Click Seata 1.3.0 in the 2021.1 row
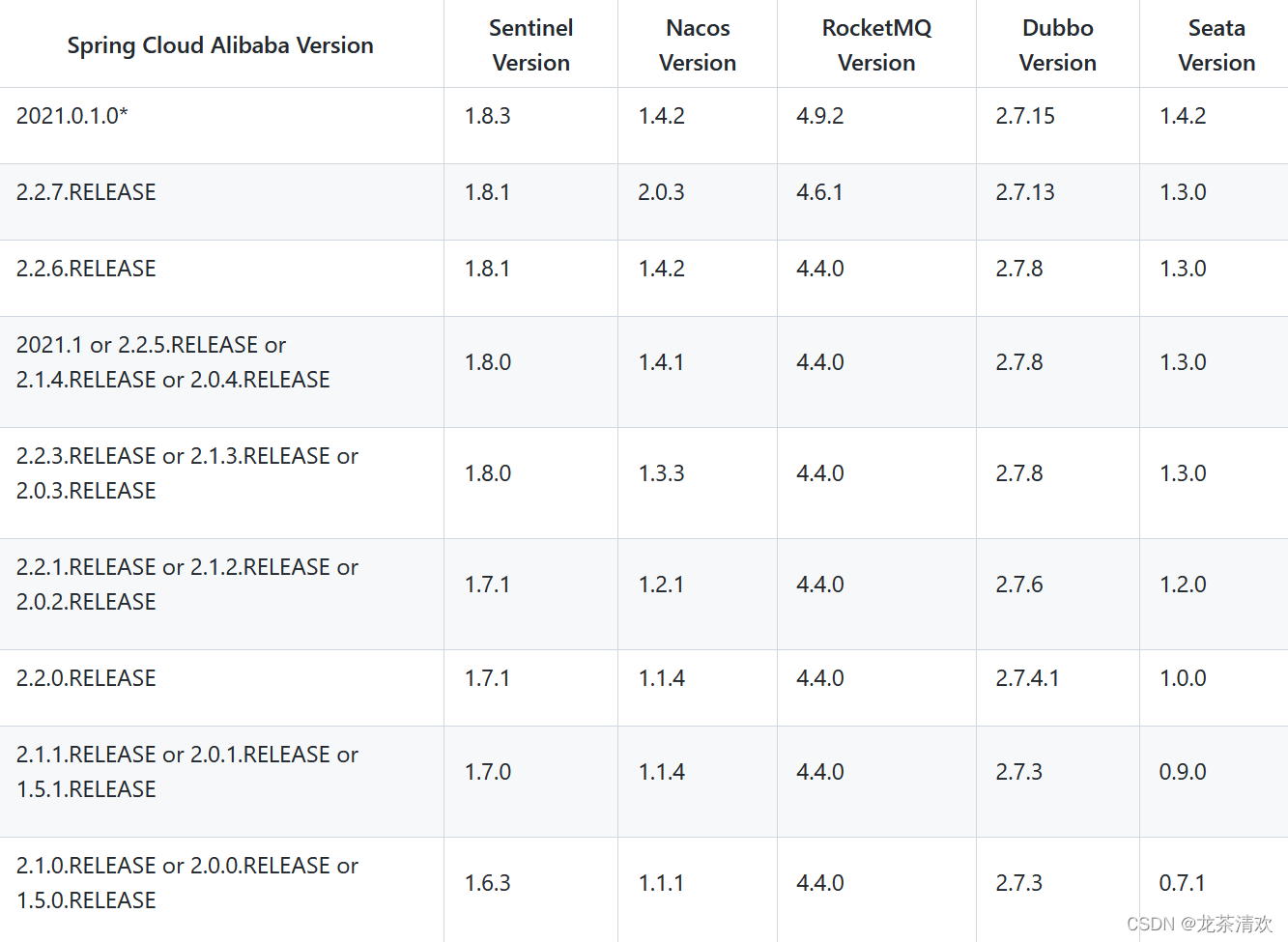The image size is (1288, 942). pos(1183,362)
